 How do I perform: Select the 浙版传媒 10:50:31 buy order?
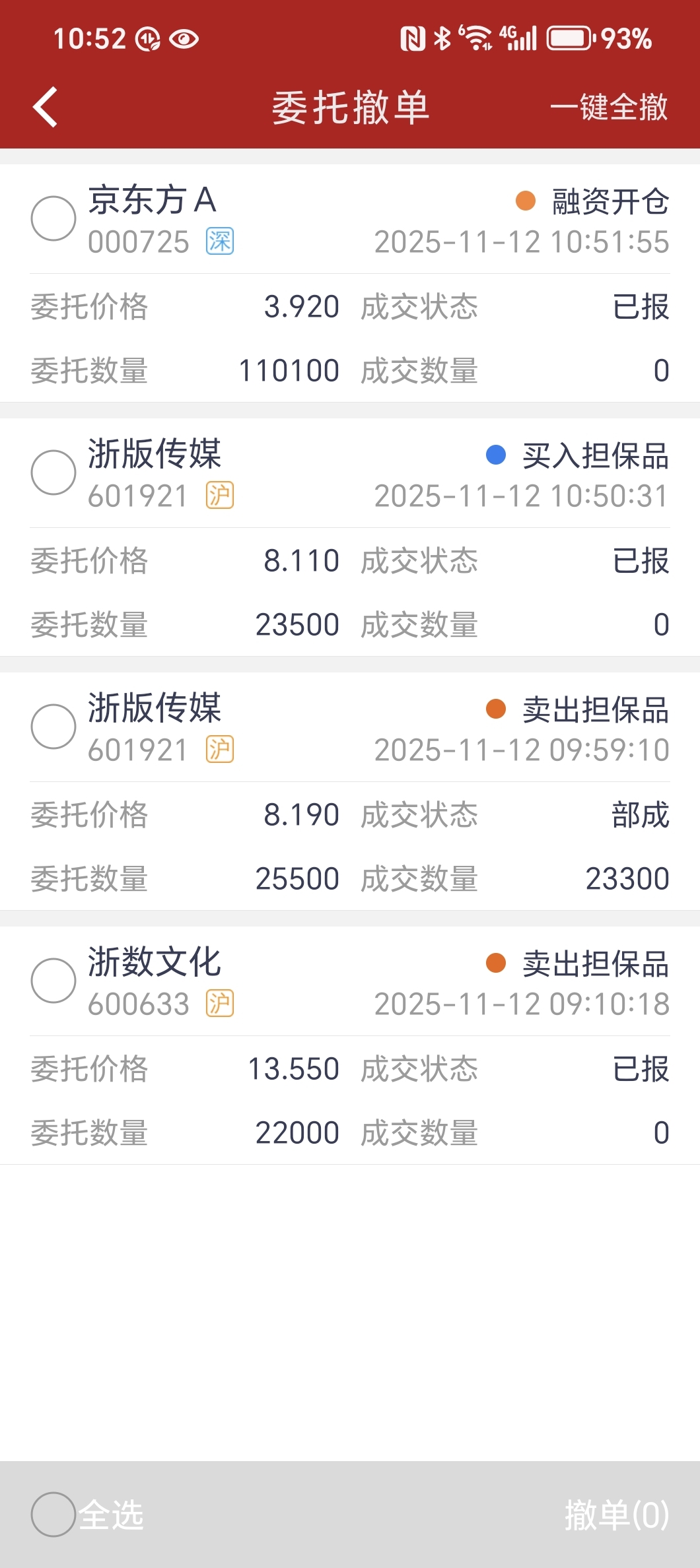click(x=53, y=473)
